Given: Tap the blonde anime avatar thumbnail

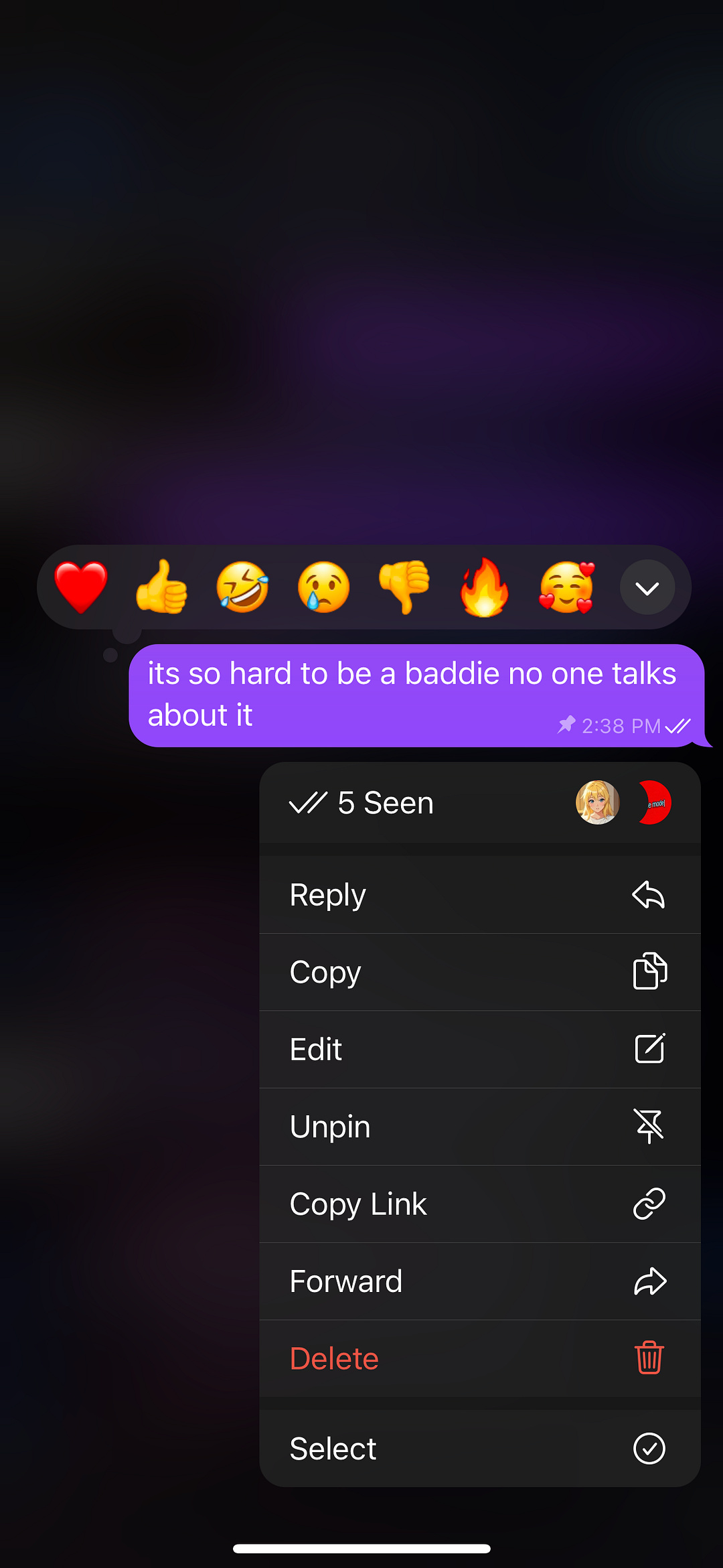Looking at the screenshot, I should click(598, 802).
